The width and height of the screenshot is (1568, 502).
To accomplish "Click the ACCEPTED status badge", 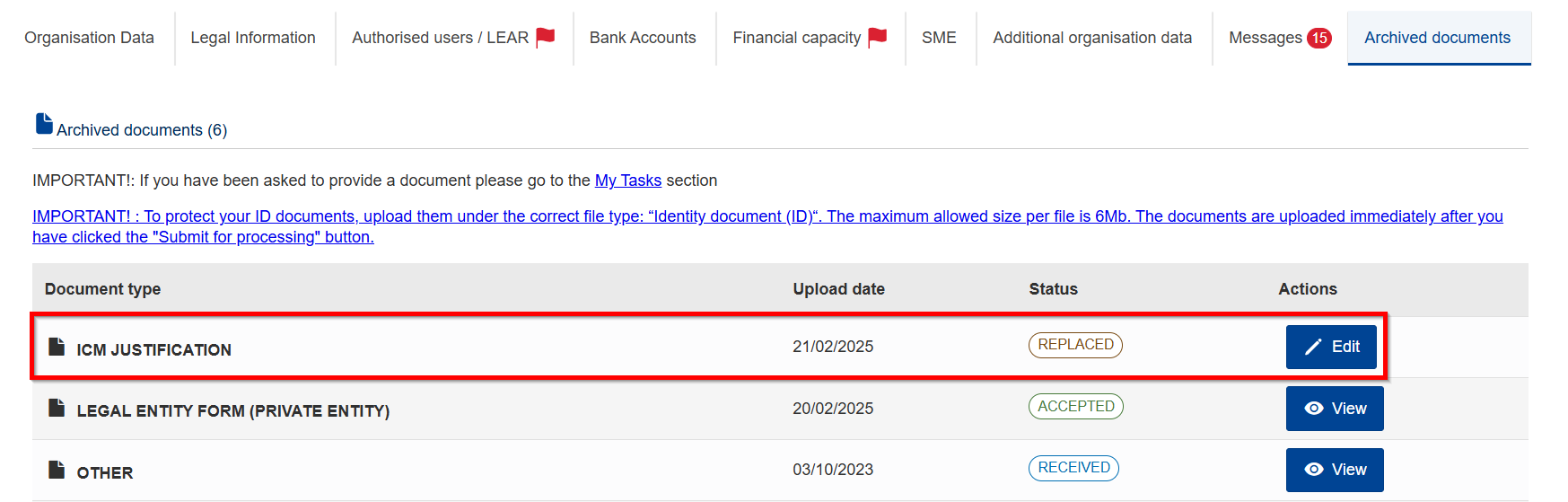I will (x=1076, y=406).
